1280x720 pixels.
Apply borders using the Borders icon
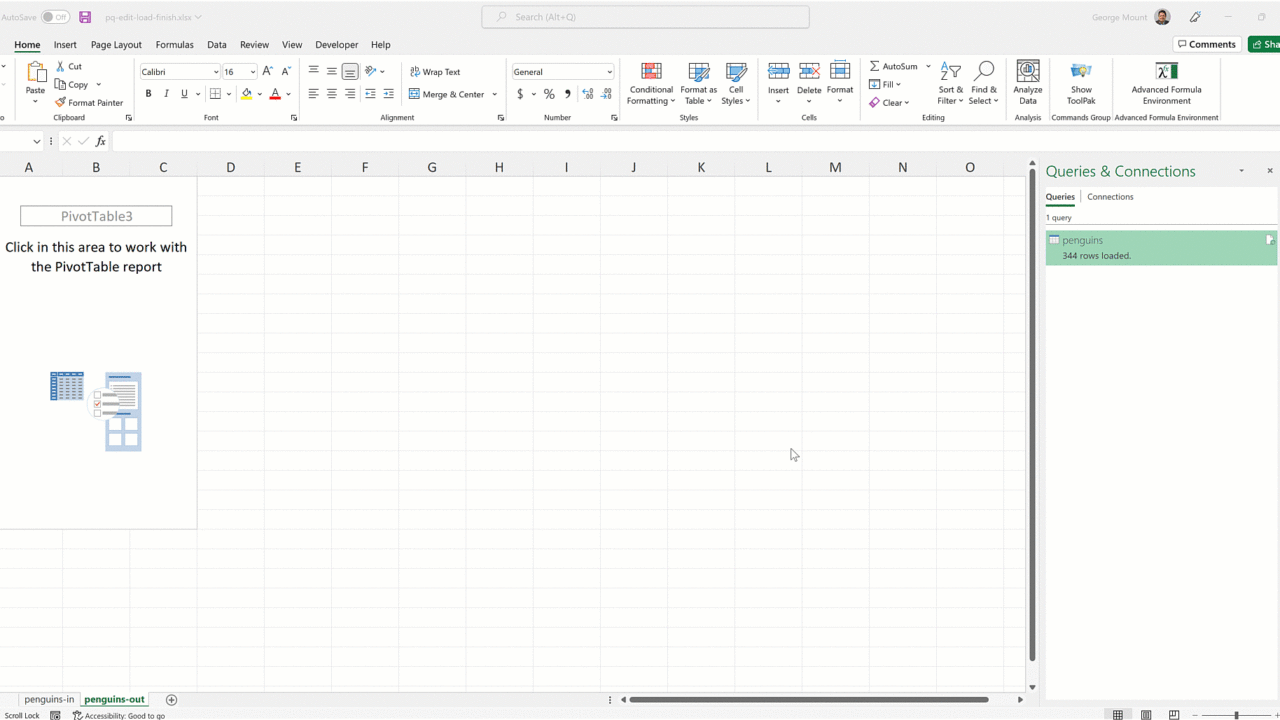click(x=215, y=94)
